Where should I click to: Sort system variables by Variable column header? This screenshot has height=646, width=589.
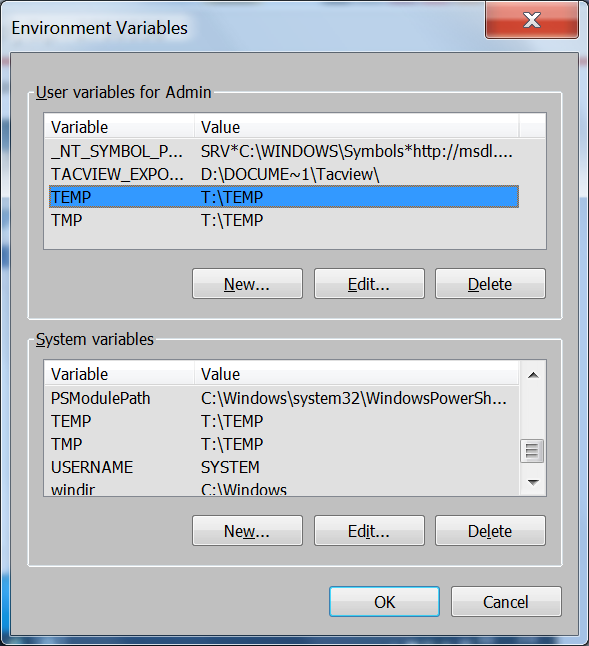point(119,374)
